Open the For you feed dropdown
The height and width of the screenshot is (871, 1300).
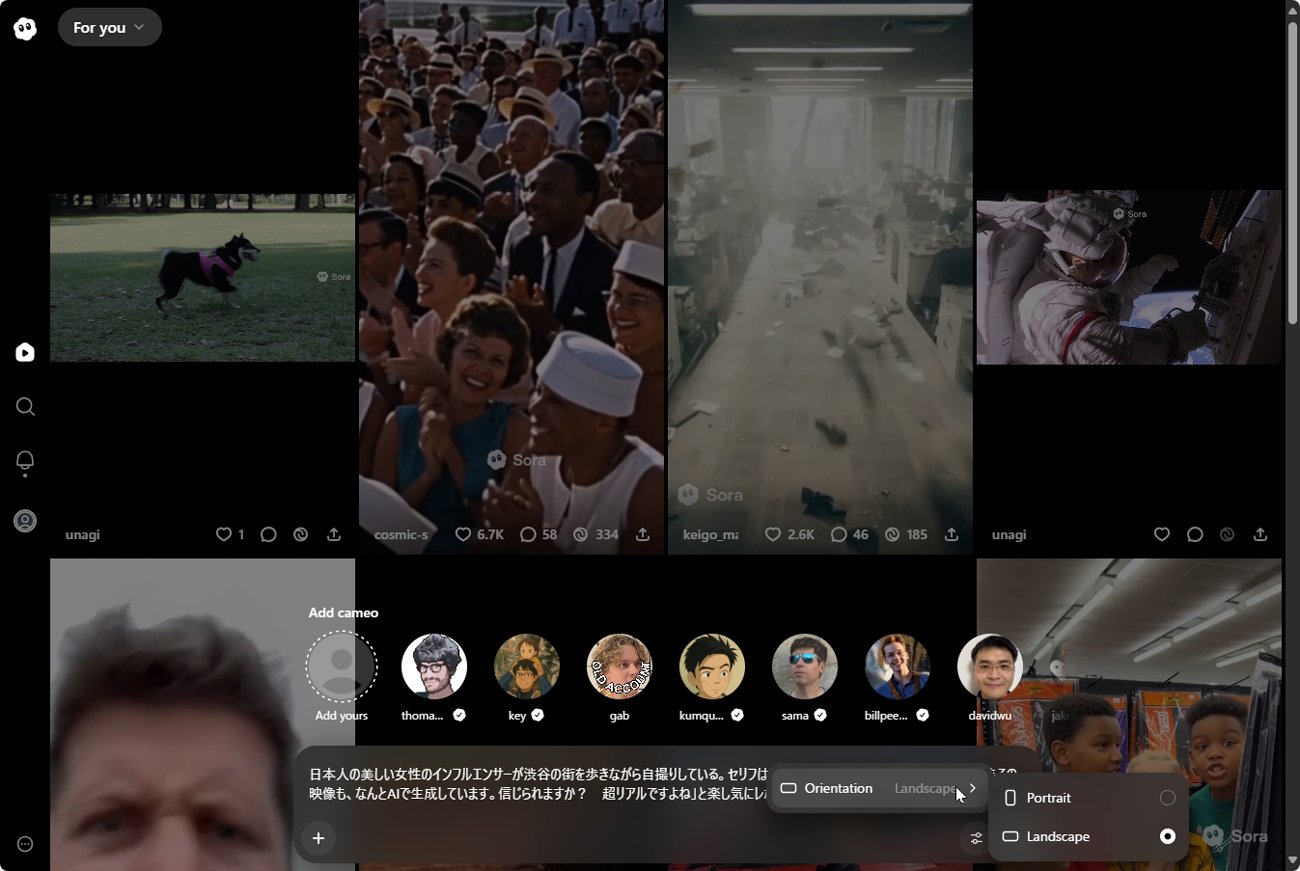[109, 28]
